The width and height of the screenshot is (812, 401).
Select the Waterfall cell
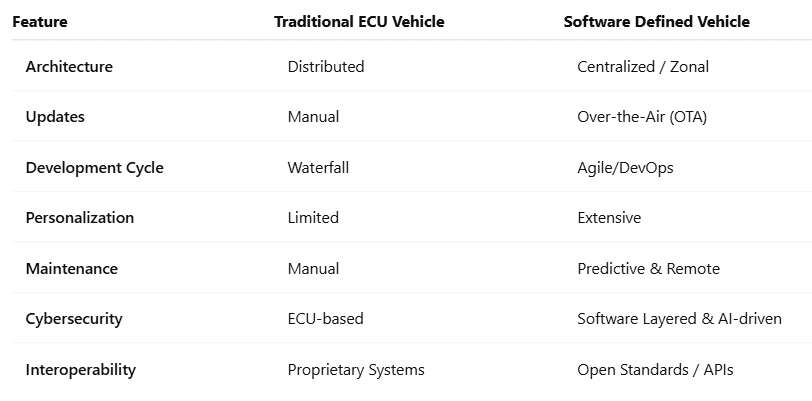tap(318, 168)
